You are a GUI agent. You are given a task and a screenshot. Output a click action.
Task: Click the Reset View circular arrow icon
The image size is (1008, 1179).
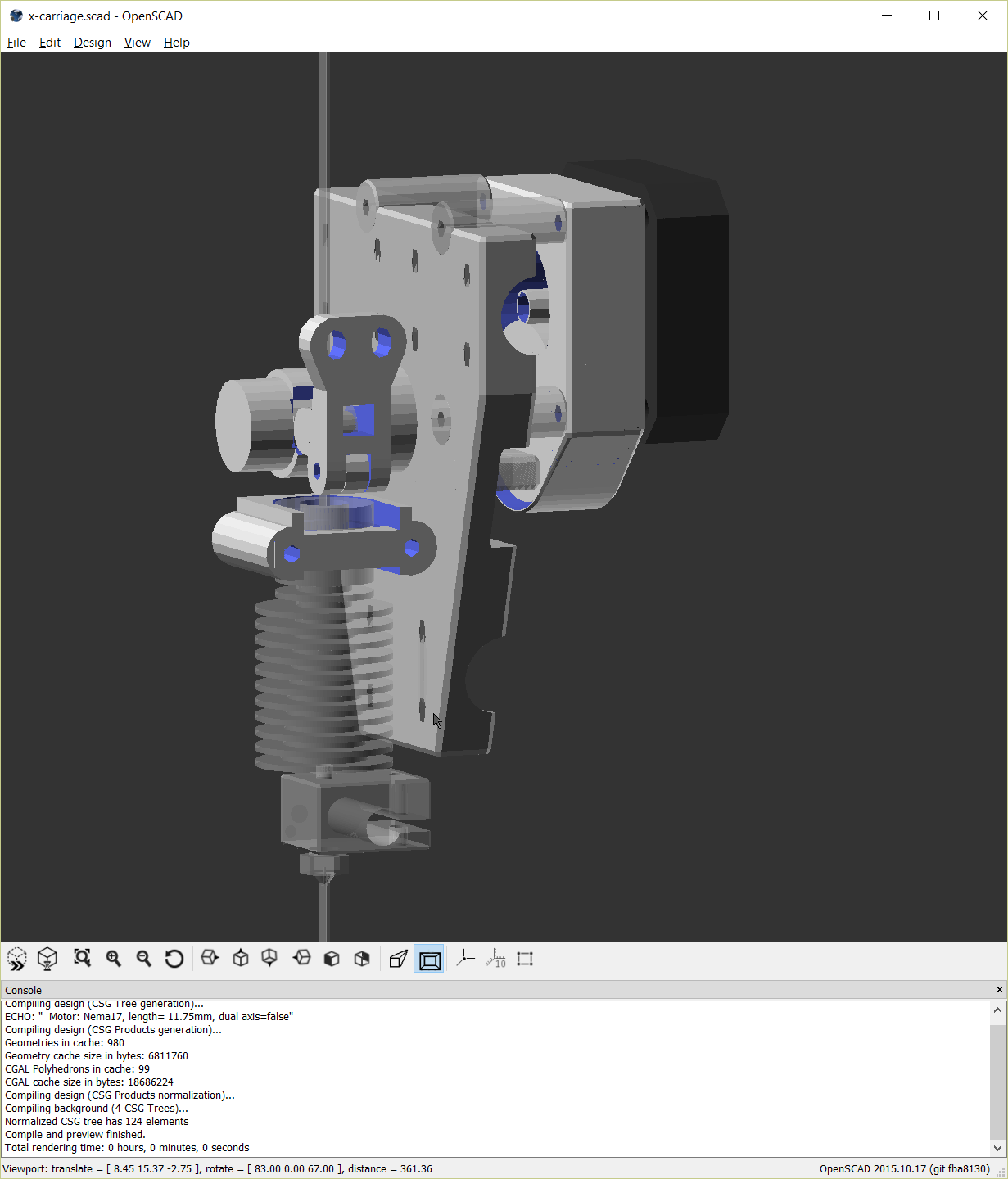coord(174,959)
